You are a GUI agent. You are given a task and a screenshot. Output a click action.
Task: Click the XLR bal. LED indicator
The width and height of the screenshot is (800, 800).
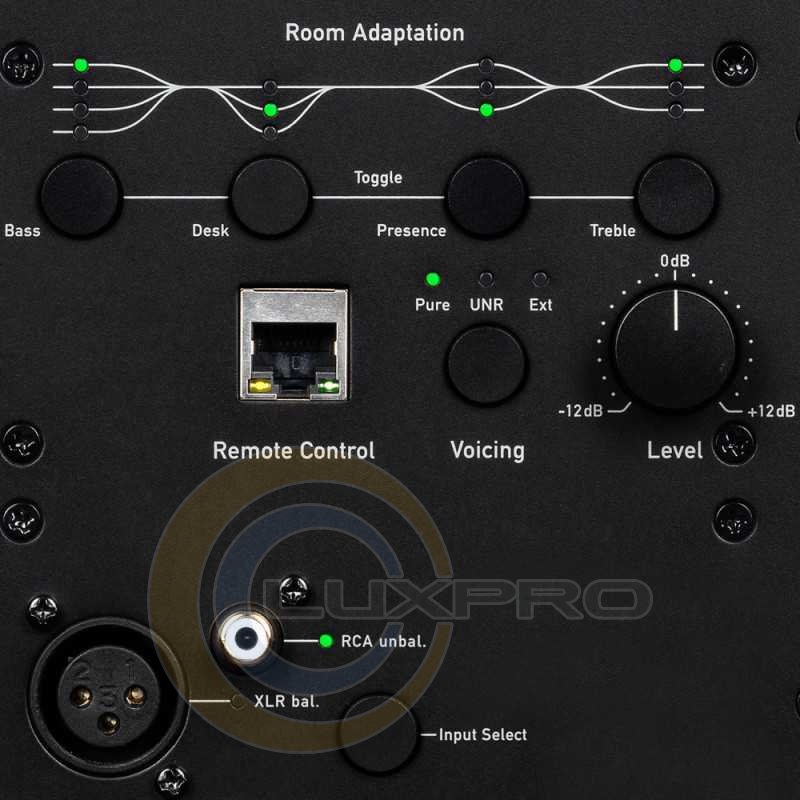(x=238, y=701)
